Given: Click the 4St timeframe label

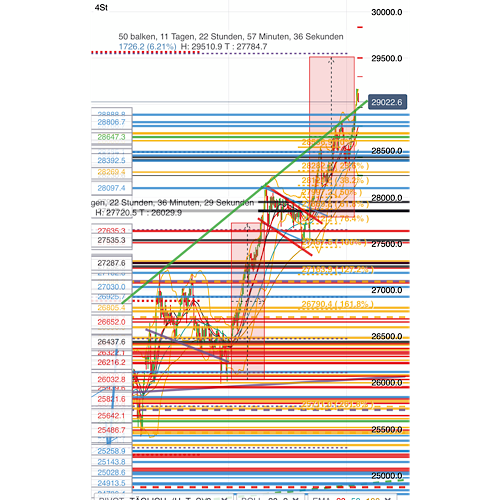Looking at the screenshot, I should pos(101,7).
